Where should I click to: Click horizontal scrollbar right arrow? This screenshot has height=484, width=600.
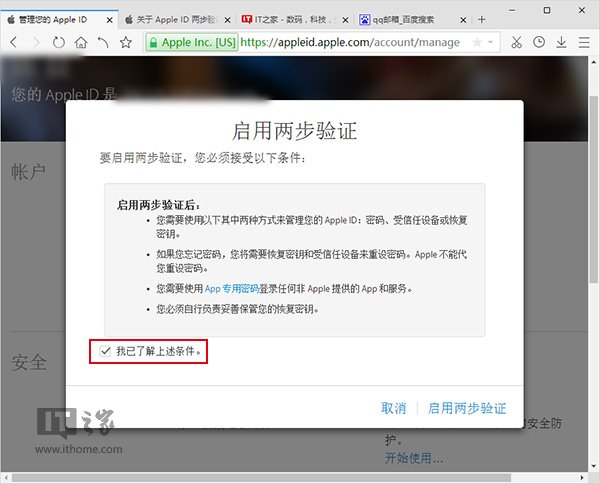tap(582, 477)
